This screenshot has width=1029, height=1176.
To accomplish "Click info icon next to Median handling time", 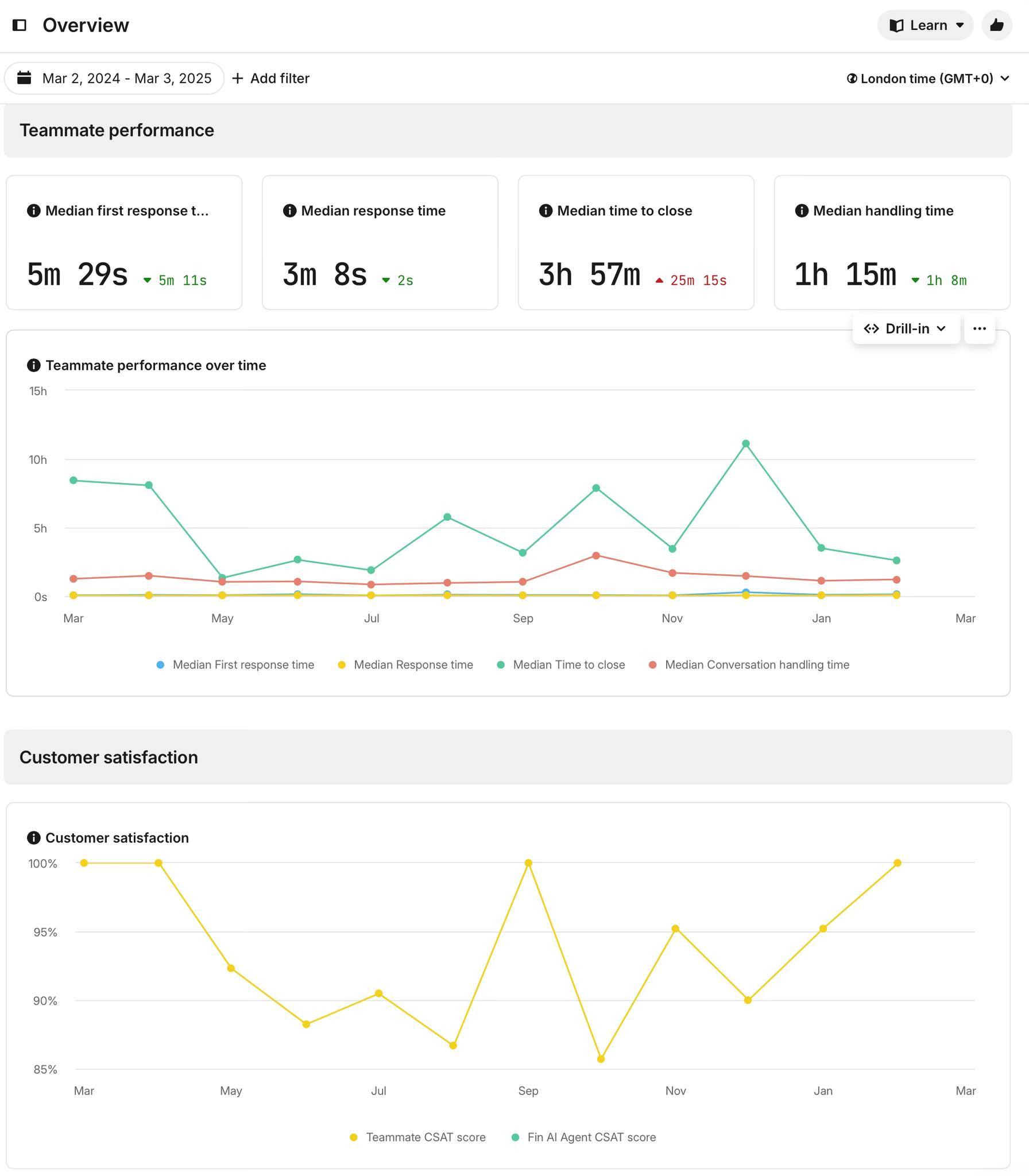I will click(x=802, y=211).
